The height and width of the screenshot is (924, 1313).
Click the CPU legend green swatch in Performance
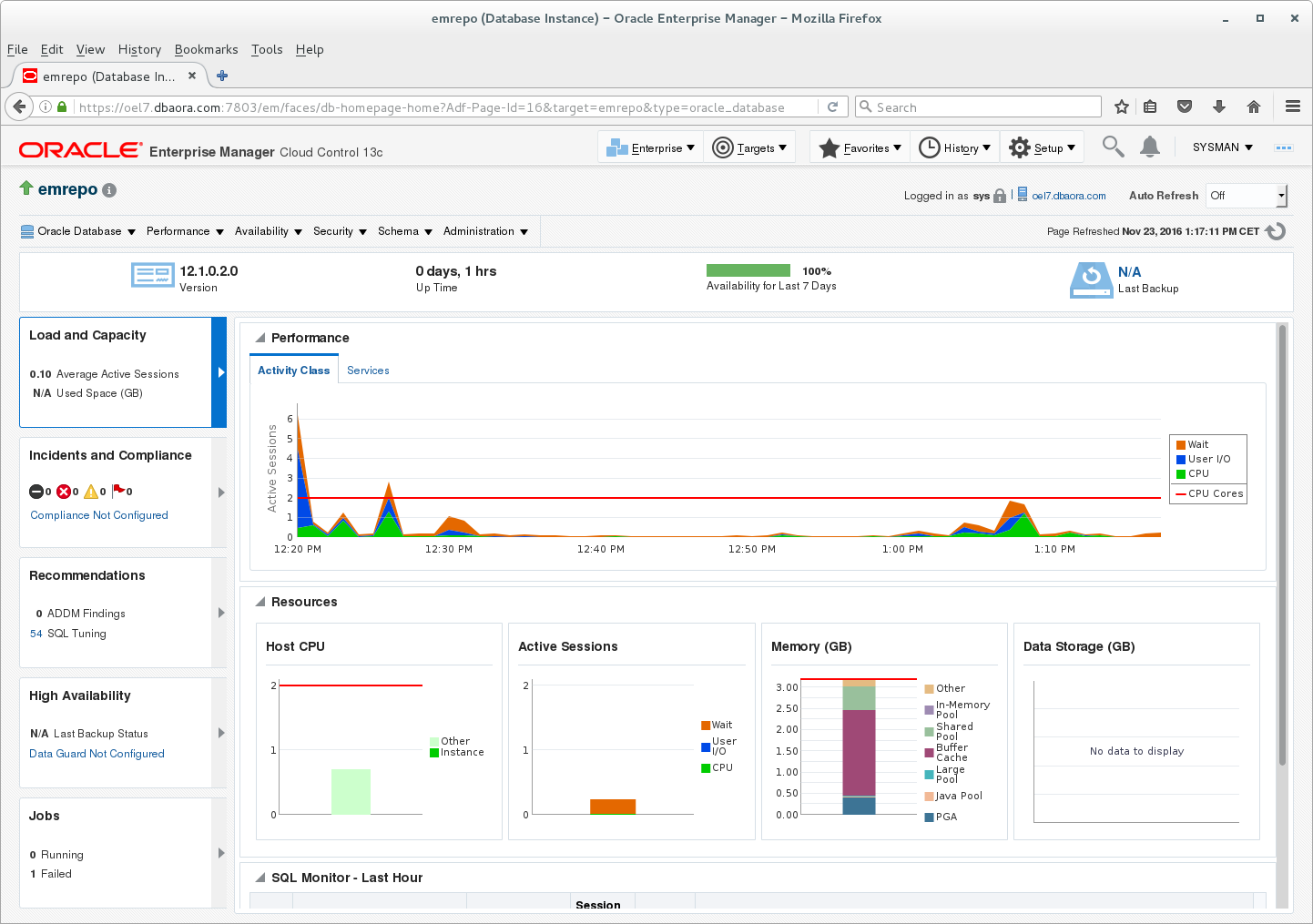pos(1181,474)
